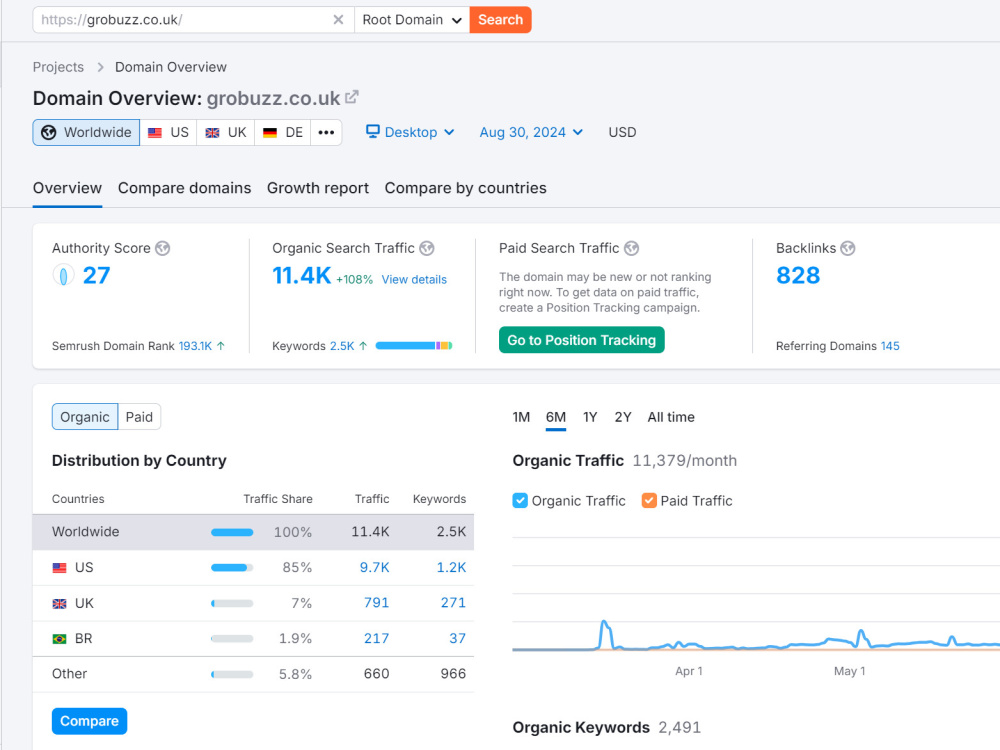Viewport: 1000px width, 750px height.
Task: Open Referring Domains 145 link
Action: point(890,346)
